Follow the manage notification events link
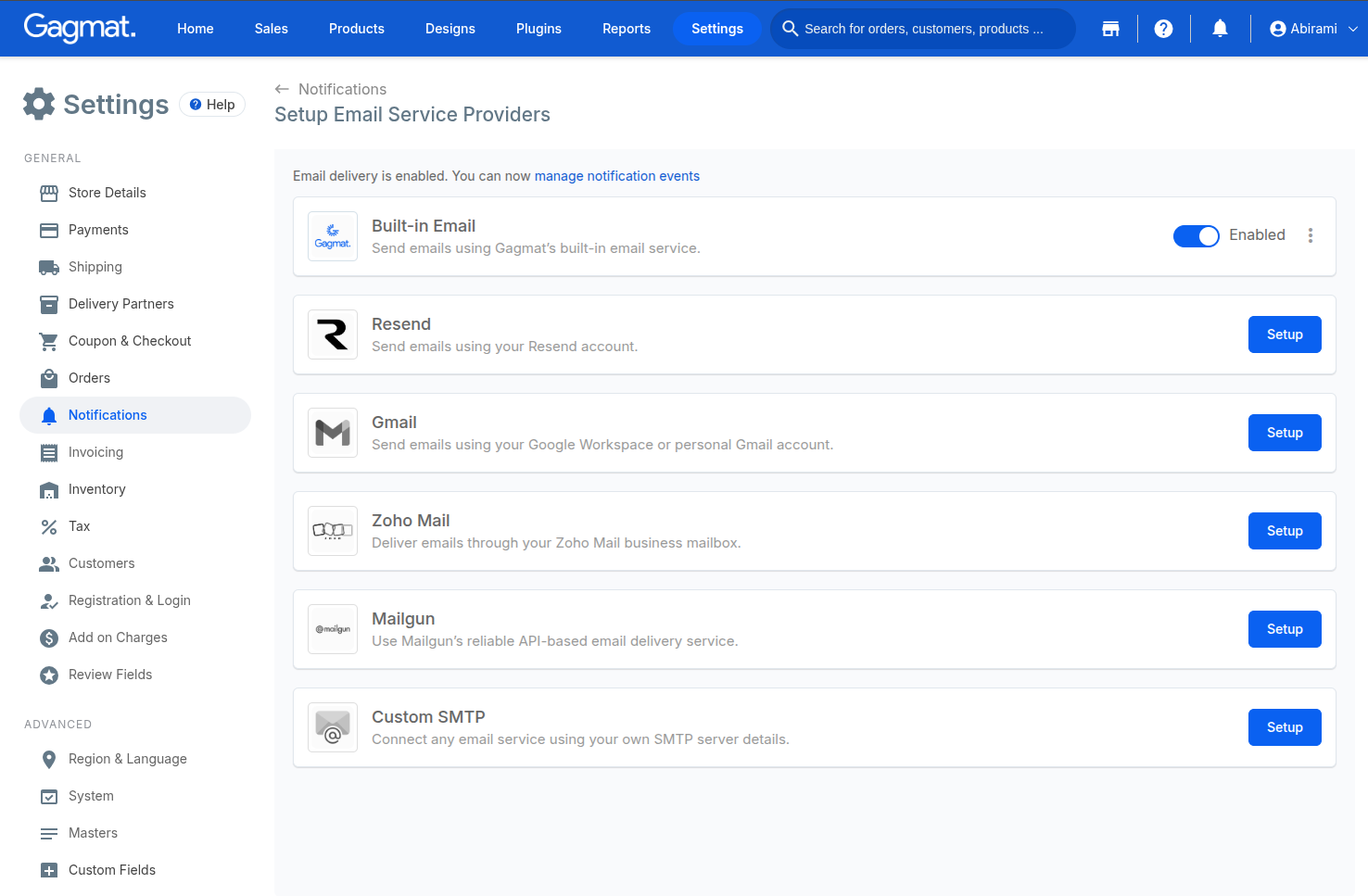The height and width of the screenshot is (896, 1368). click(617, 176)
